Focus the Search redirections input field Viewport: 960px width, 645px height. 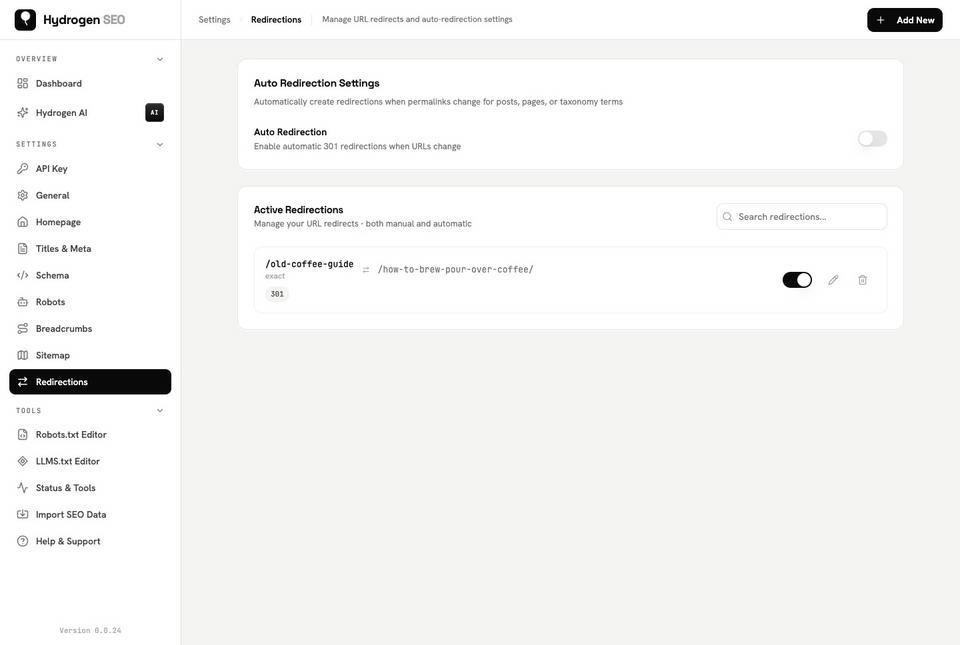(x=801, y=217)
